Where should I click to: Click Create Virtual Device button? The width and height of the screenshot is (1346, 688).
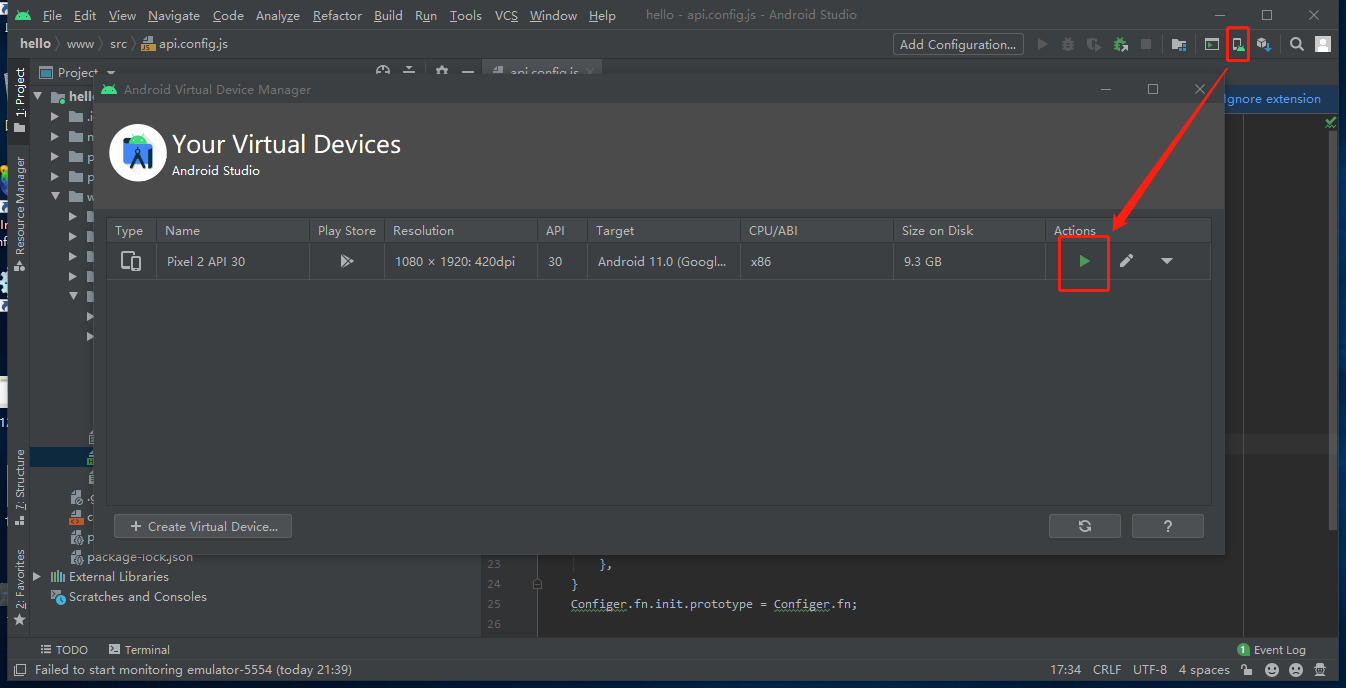(x=203, y=526)
